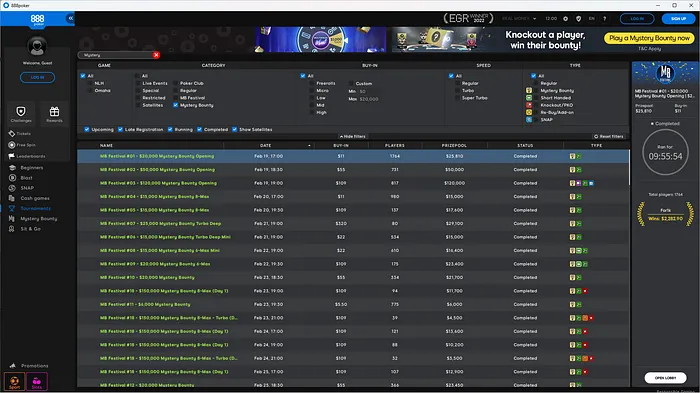The width and height of the screenshot is (700, 393).
Task: Select the SNAP type filter icon
Action: coord(529,120)
